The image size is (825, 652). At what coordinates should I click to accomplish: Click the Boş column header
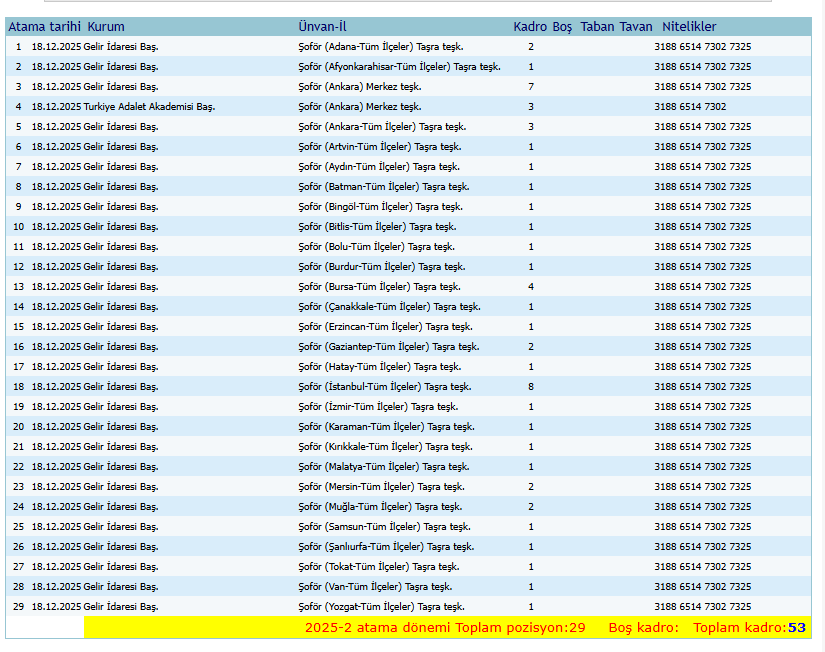tap(562, 26)
